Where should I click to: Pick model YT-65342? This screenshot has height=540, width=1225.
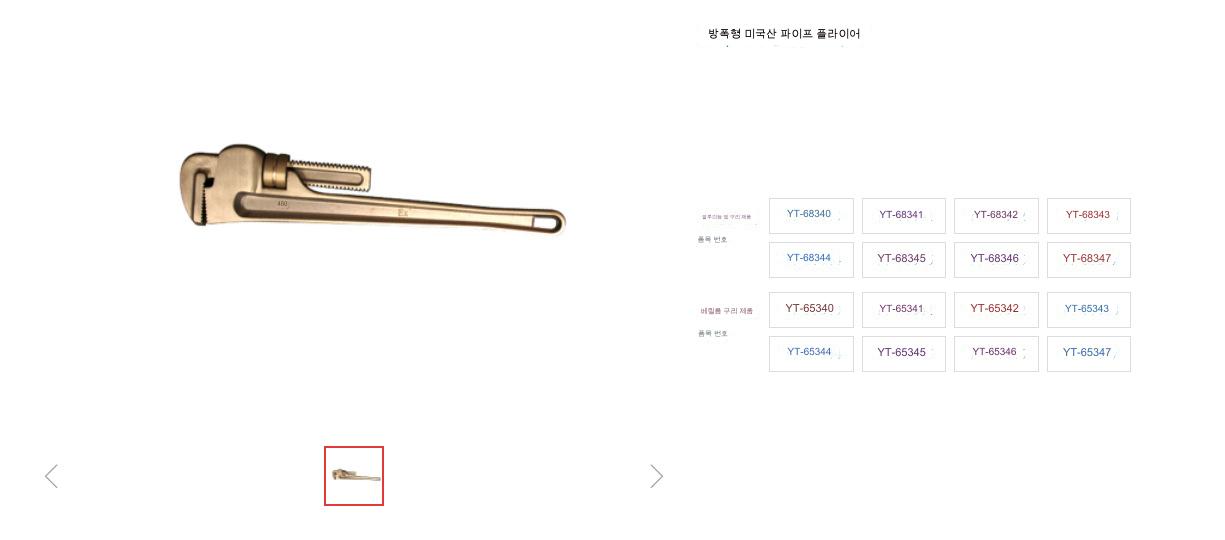(x=996, y=309)
